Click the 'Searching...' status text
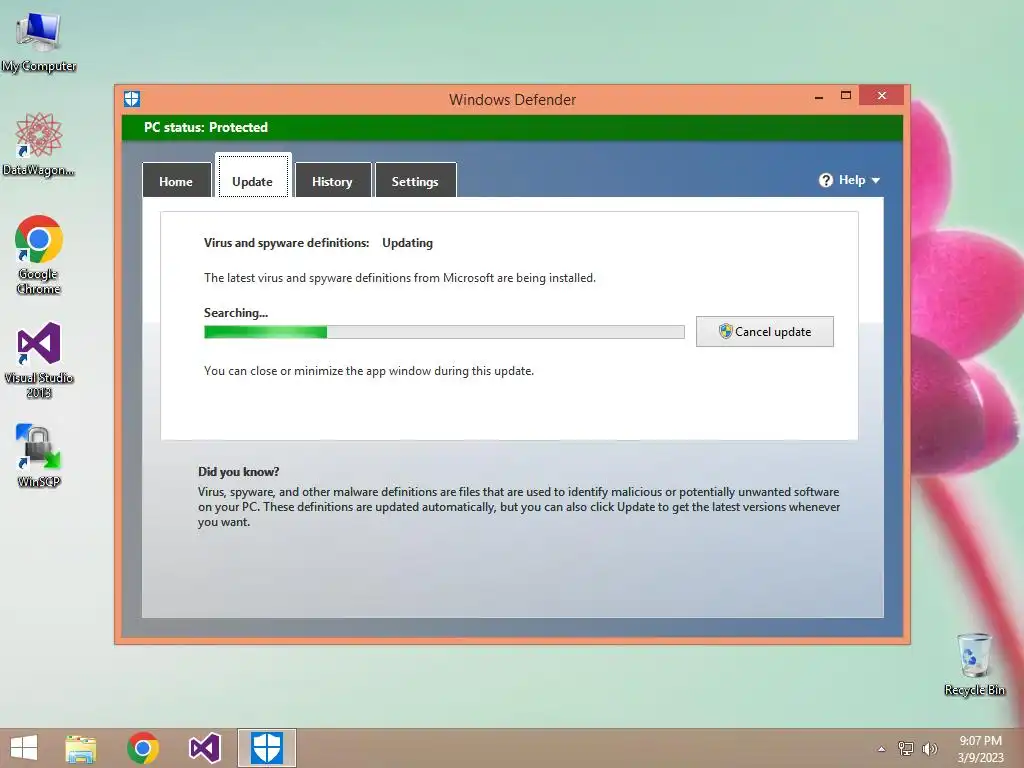Screen dimensions: 1024x768 pos(236,313)
